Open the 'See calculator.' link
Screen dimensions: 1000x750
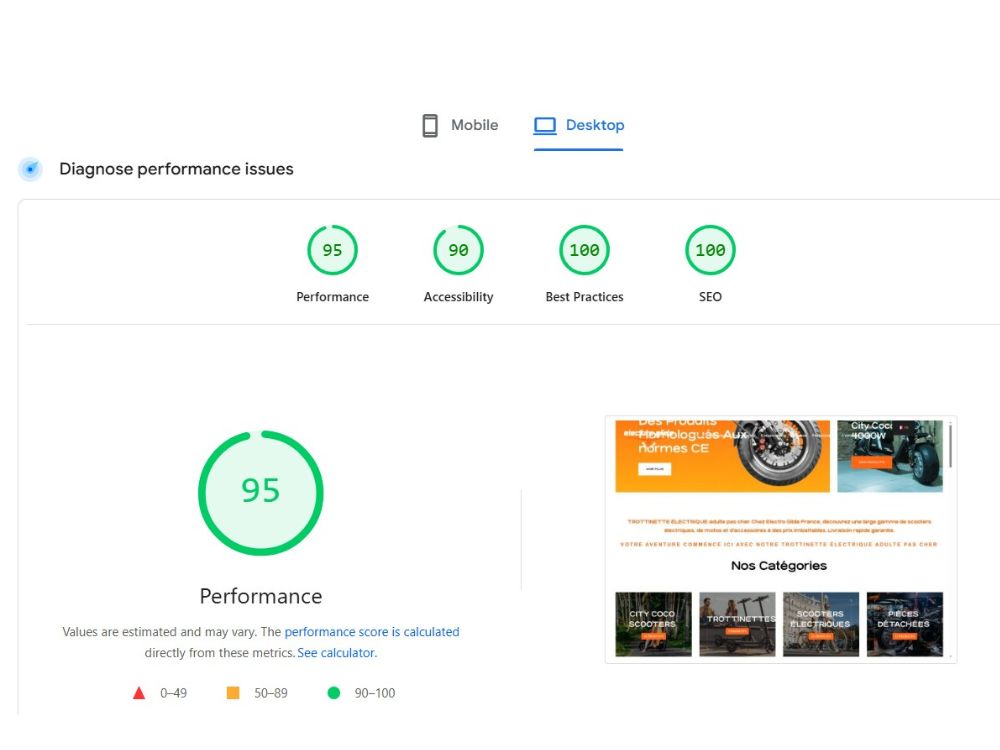click(337, 652)
